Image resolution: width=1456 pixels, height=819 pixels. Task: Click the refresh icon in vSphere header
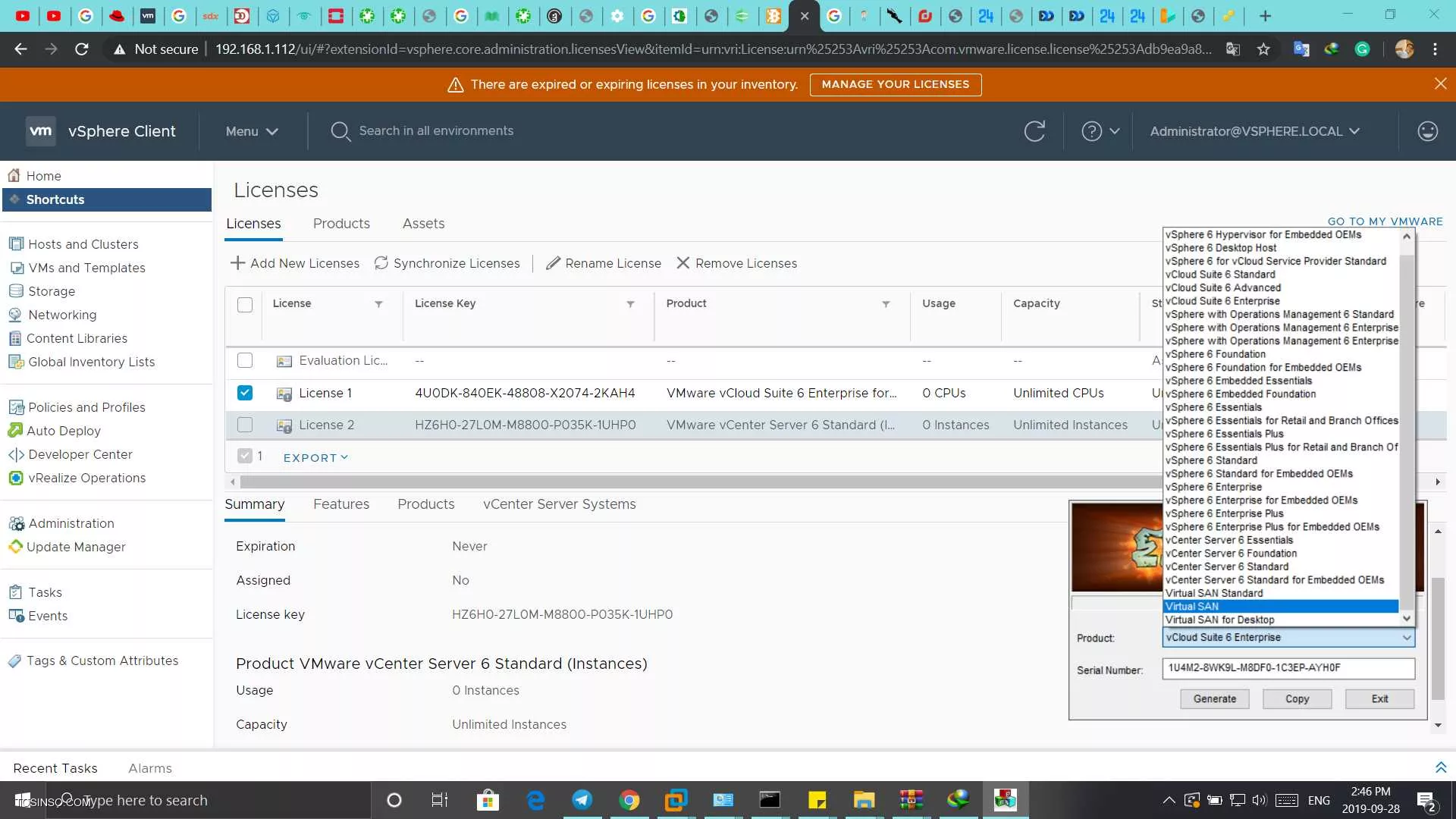1034,131
